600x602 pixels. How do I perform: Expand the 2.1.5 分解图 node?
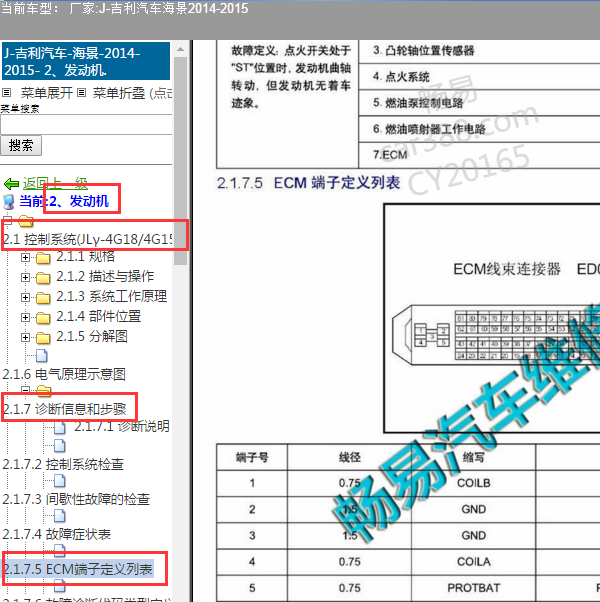click(25, 337)
